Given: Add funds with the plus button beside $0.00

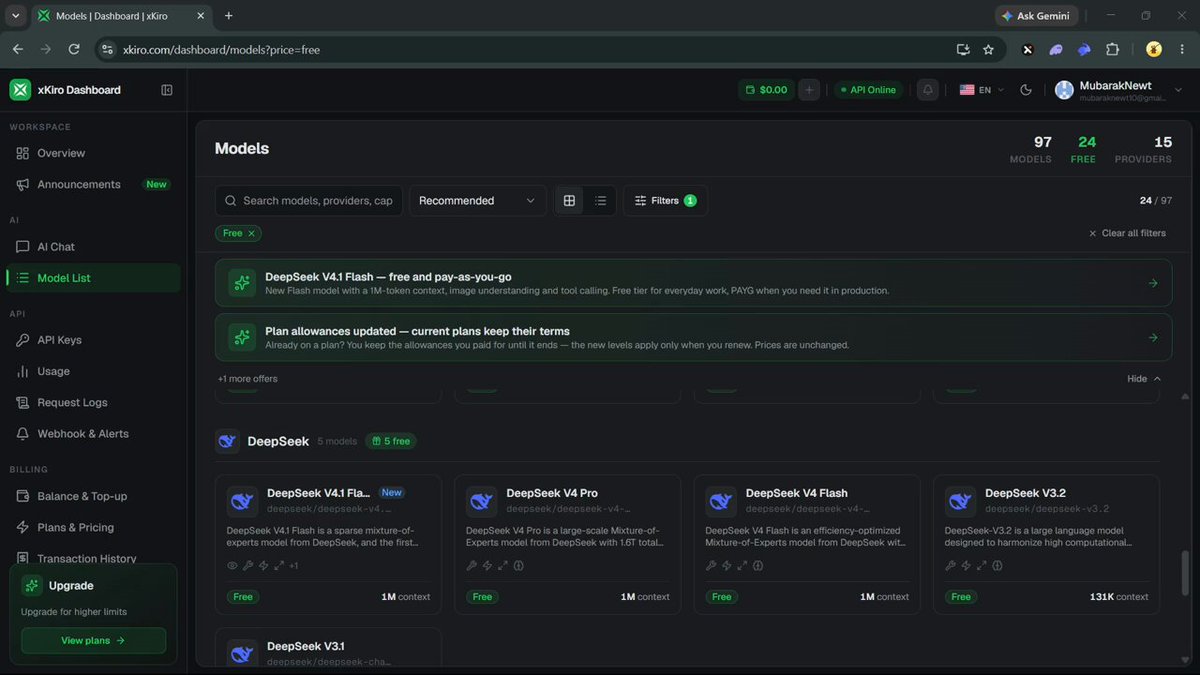Looking at the screenshot, I should click(810, 90).
